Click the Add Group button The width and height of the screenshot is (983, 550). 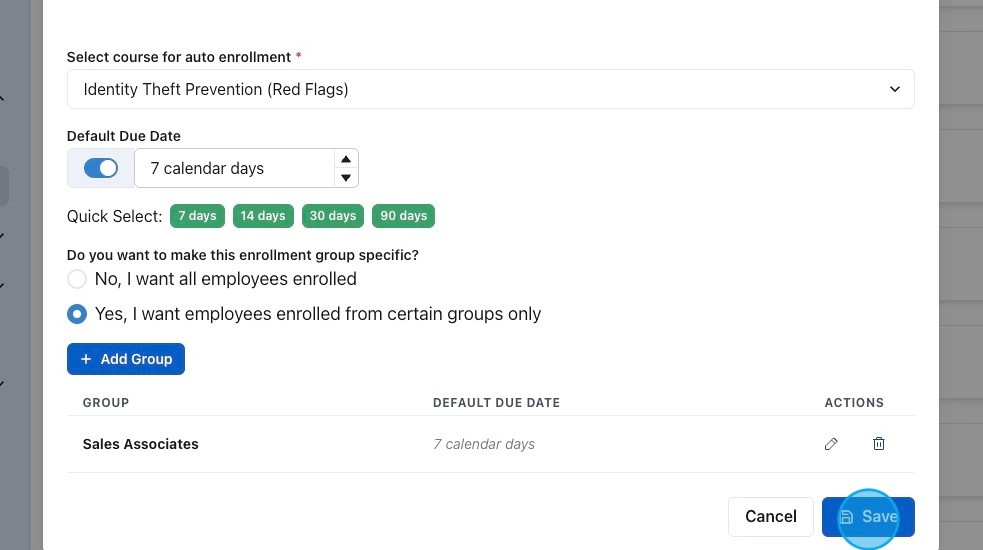coord(126,359)
